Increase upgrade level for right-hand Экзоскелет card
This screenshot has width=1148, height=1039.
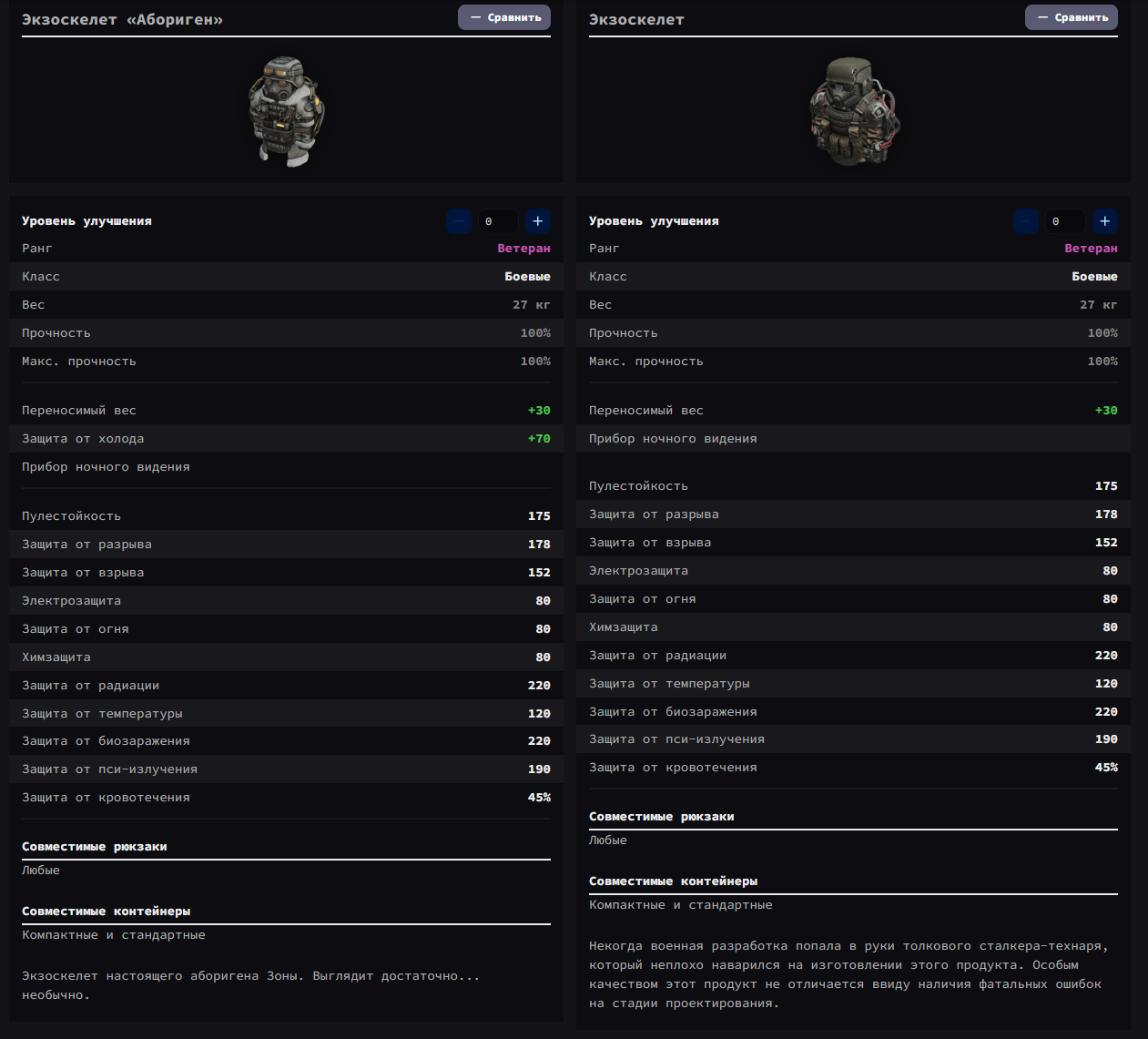click(1105, 221)
